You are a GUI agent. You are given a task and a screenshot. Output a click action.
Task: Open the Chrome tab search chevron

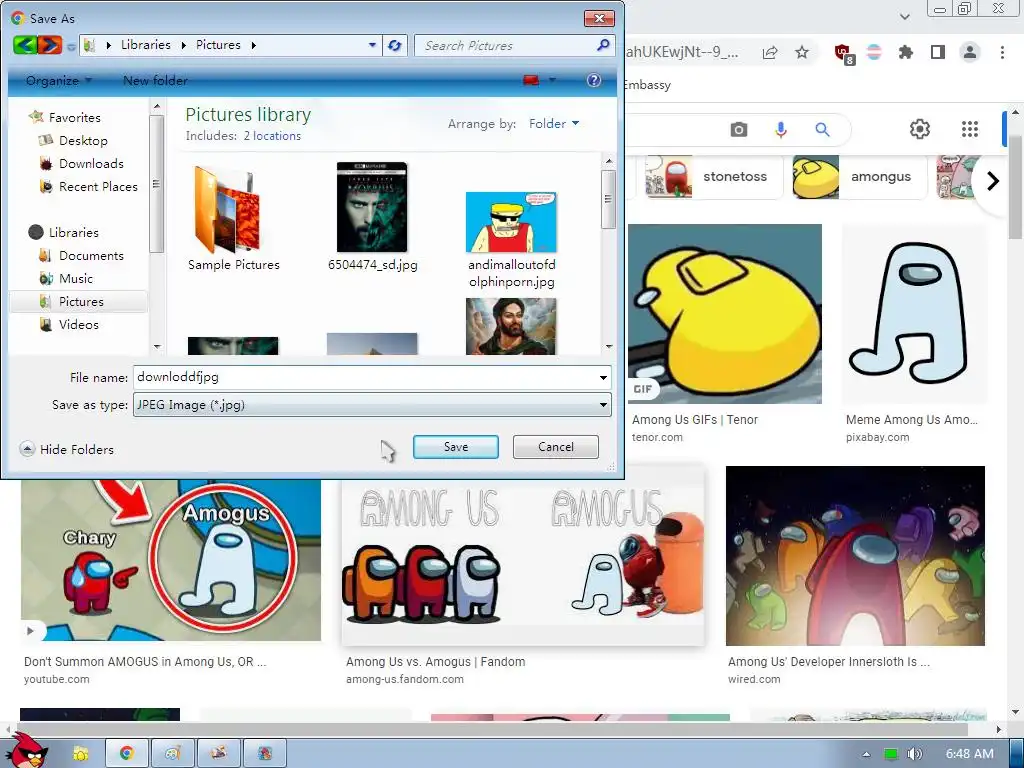coord(904,16)
